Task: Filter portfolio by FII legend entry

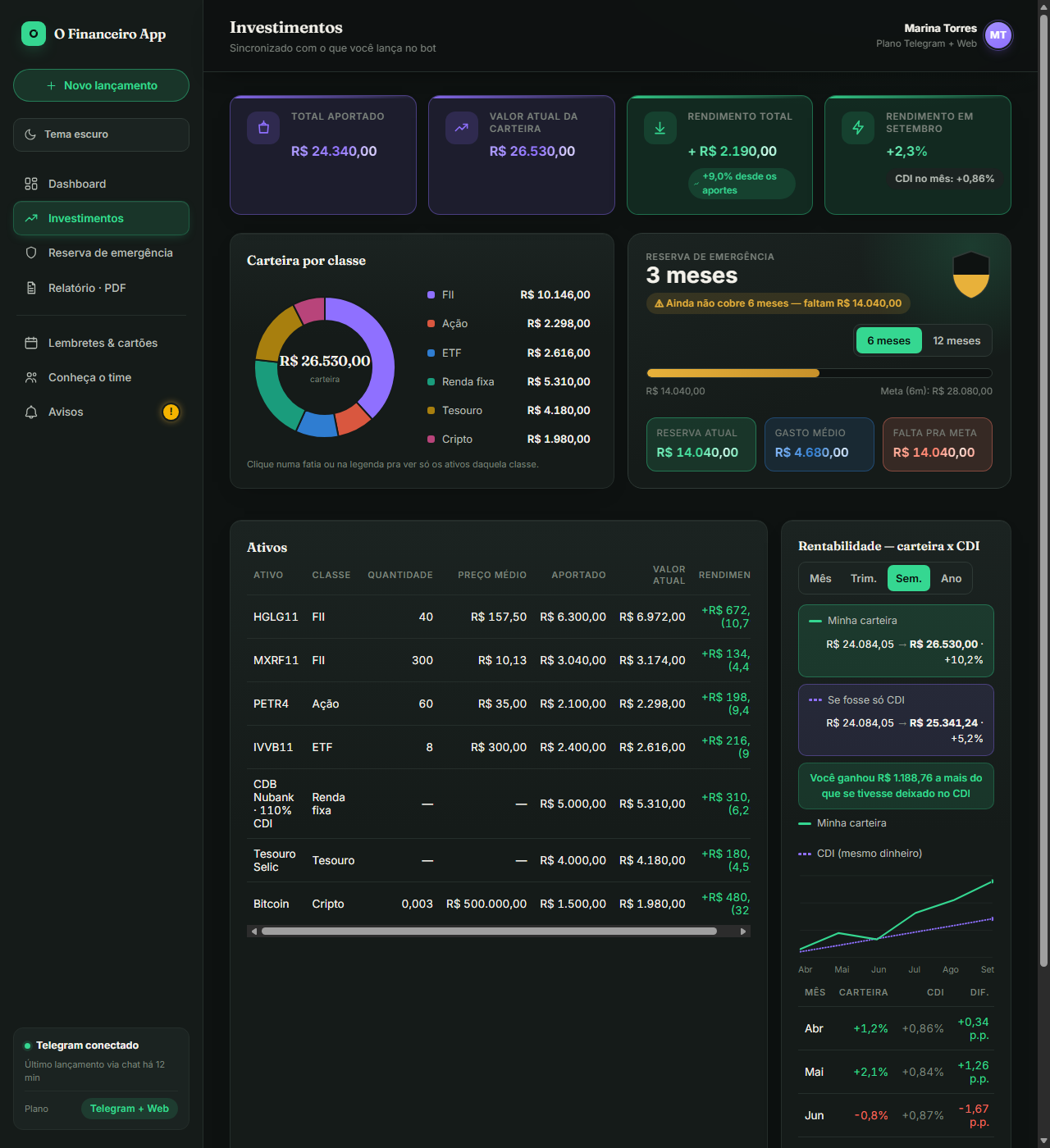Action: point(509,295)
